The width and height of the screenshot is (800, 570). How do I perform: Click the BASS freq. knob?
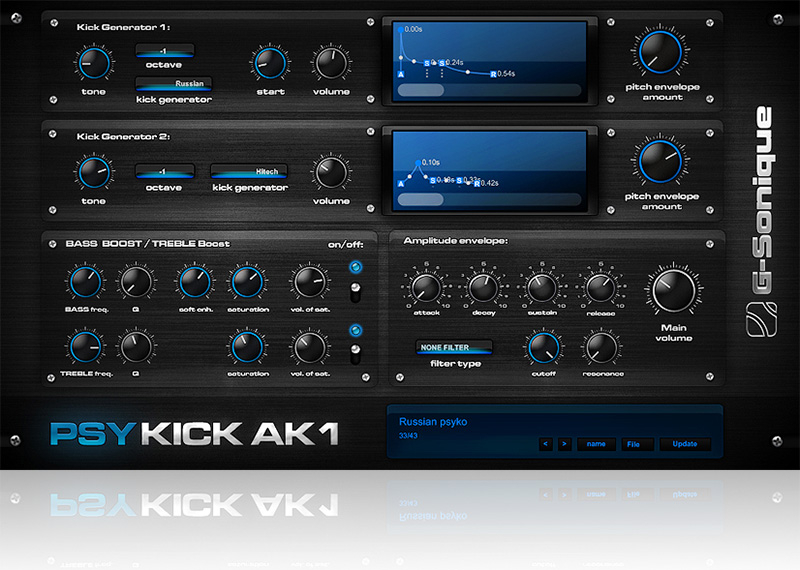pyautogui.click(x=86, y=284)
